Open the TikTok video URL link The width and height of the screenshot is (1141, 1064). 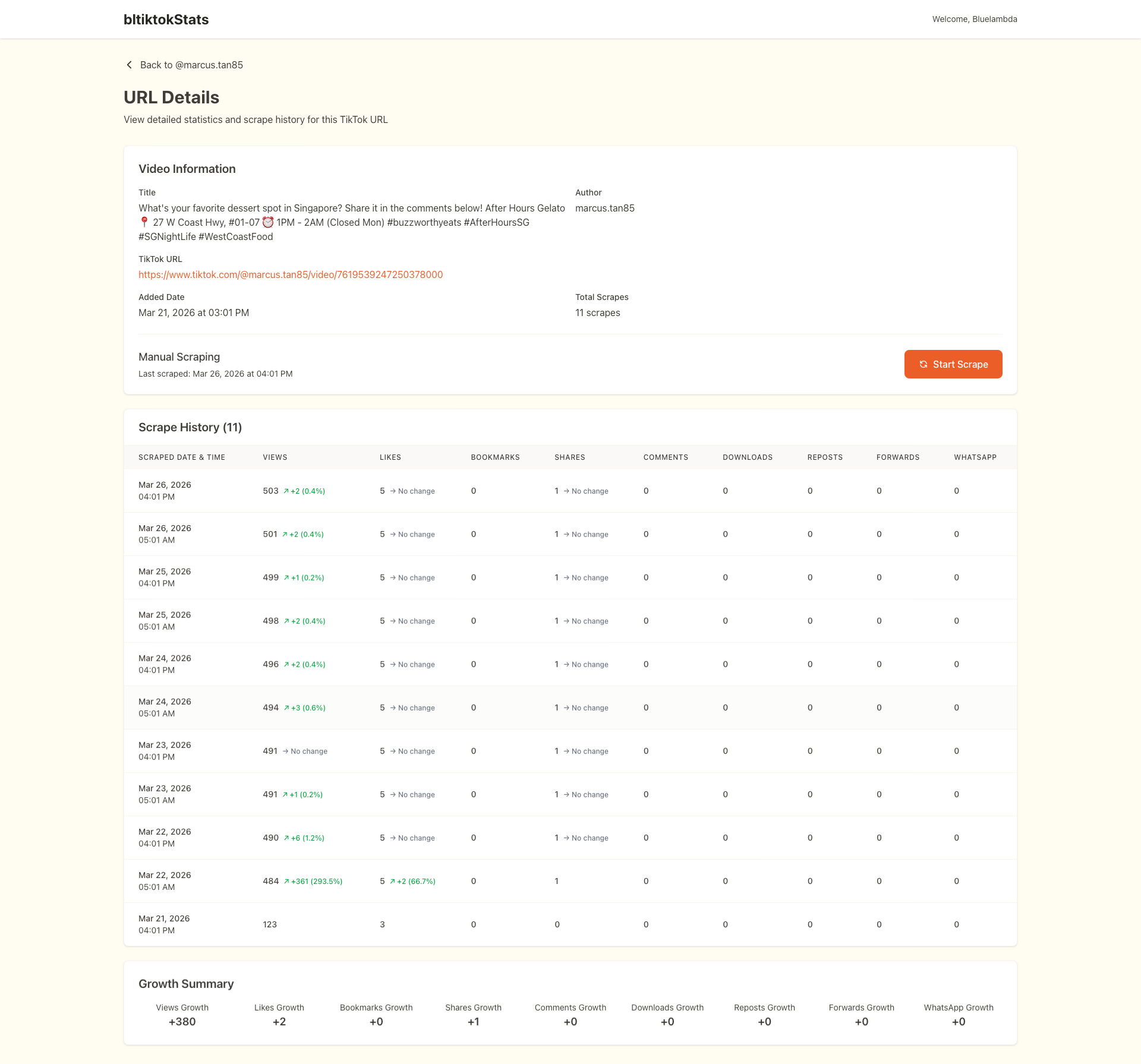(x=291, y=274)
